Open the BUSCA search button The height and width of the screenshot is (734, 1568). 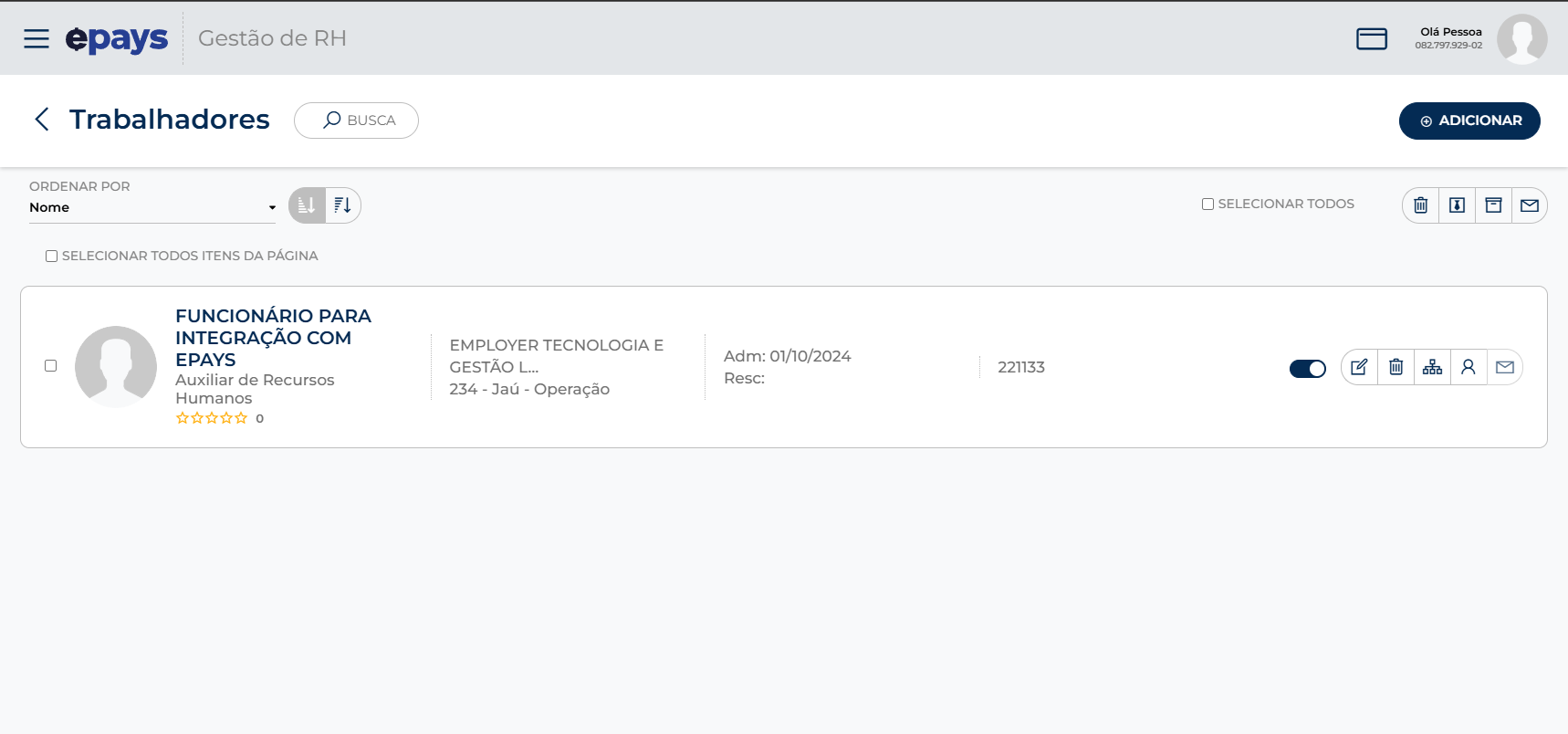click(x=356, y=121)
